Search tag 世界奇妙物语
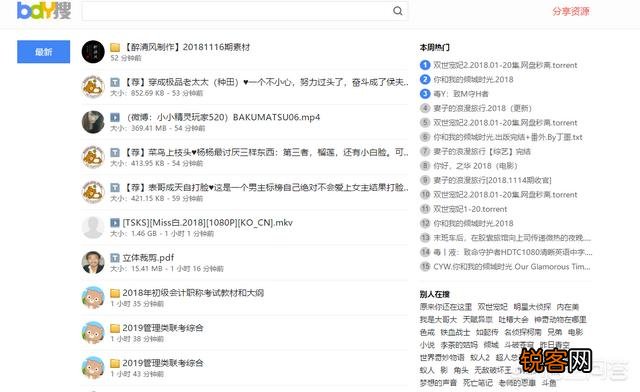The image size is (640, 392). (442, 357)
